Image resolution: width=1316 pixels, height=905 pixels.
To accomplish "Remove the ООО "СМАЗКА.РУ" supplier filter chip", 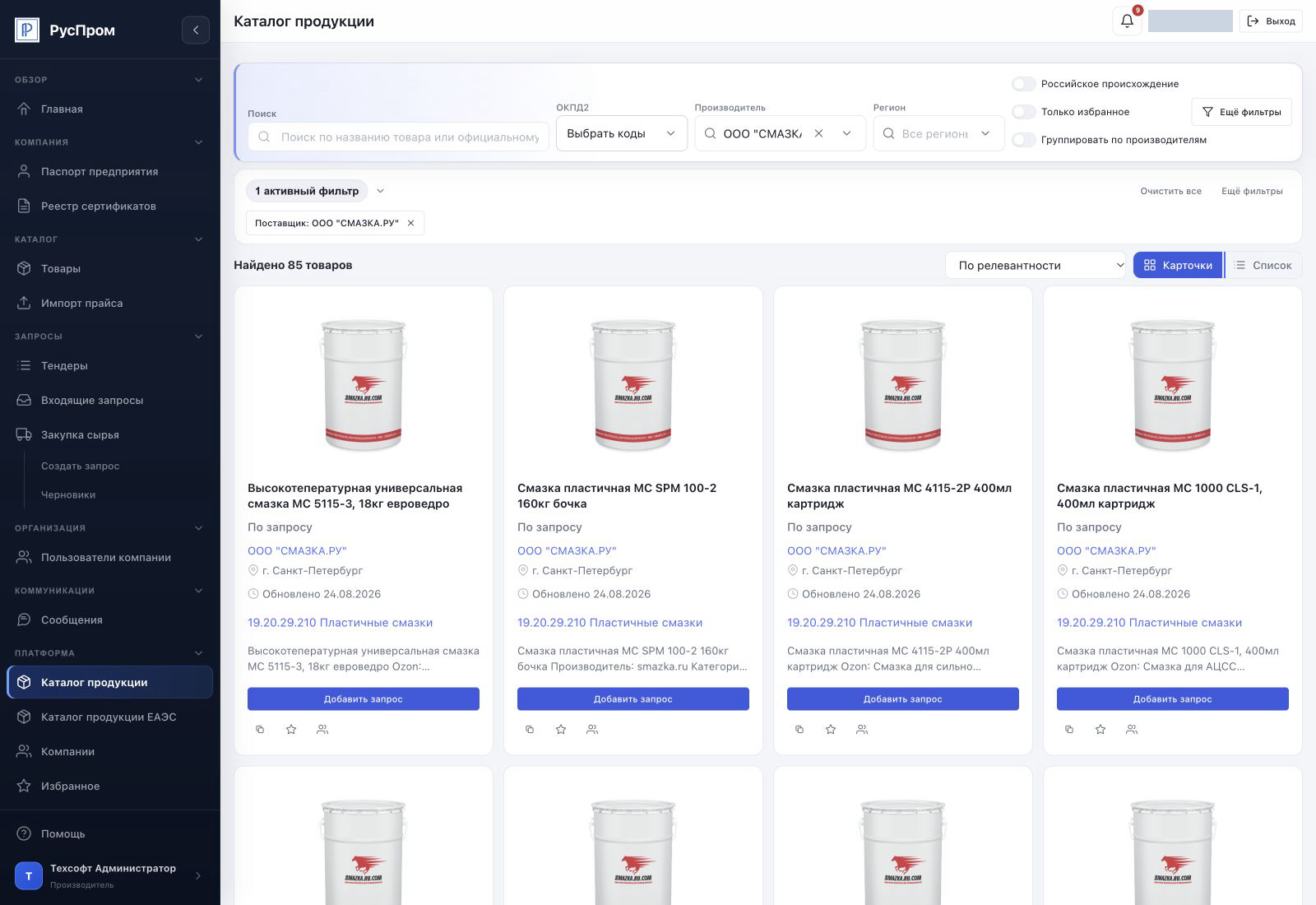I will [x=411, y=223].
